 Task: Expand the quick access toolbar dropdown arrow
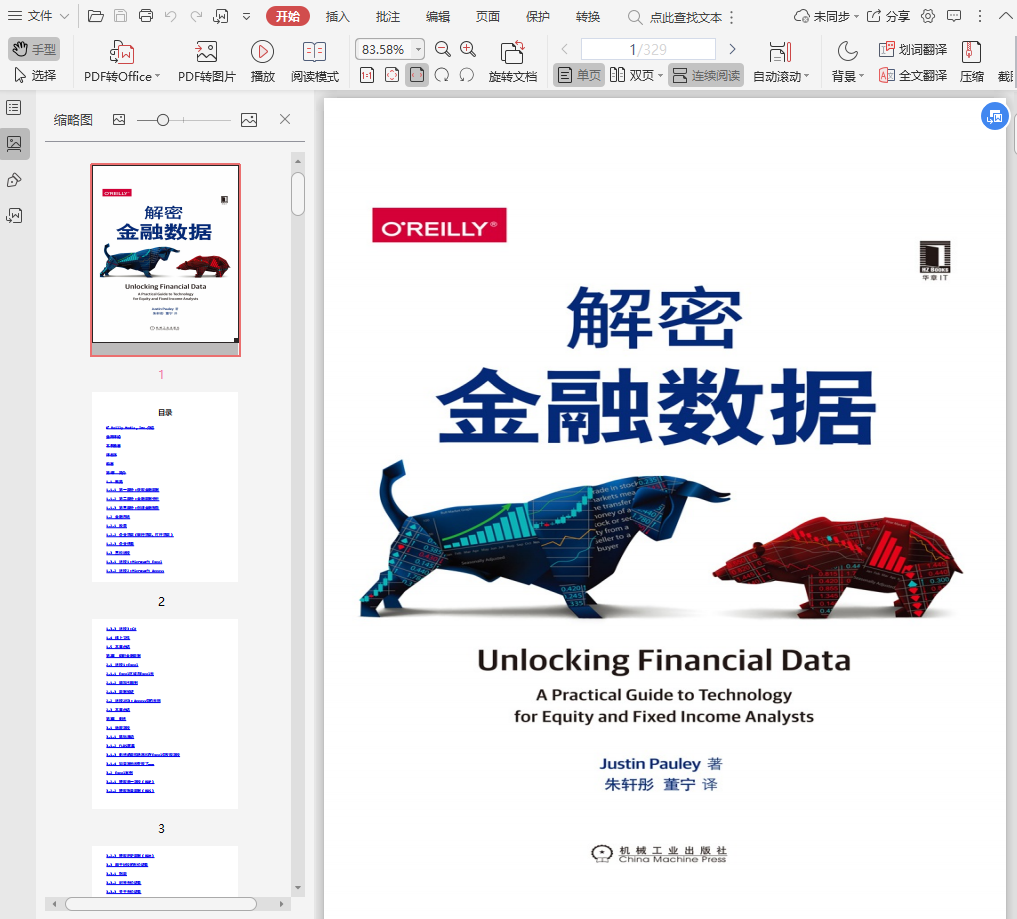(x=246, y=16)
